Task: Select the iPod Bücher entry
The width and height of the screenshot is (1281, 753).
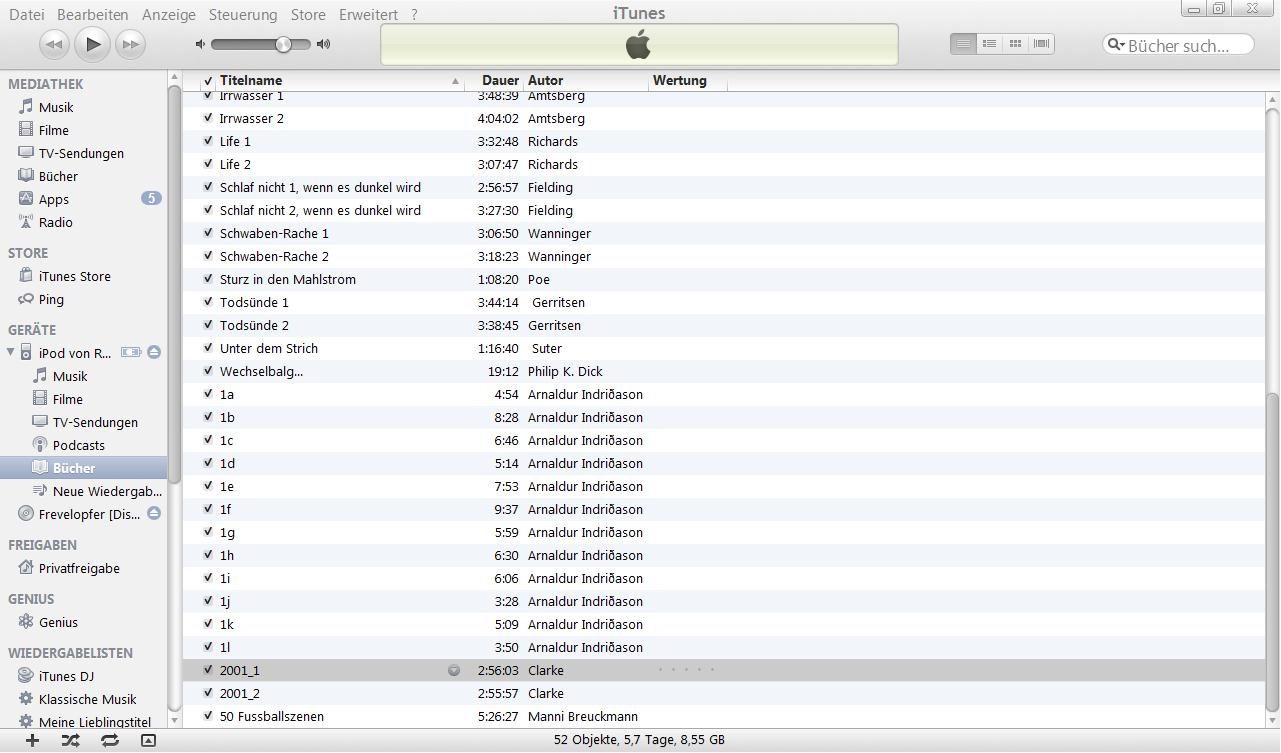Action: pos(84,468)
